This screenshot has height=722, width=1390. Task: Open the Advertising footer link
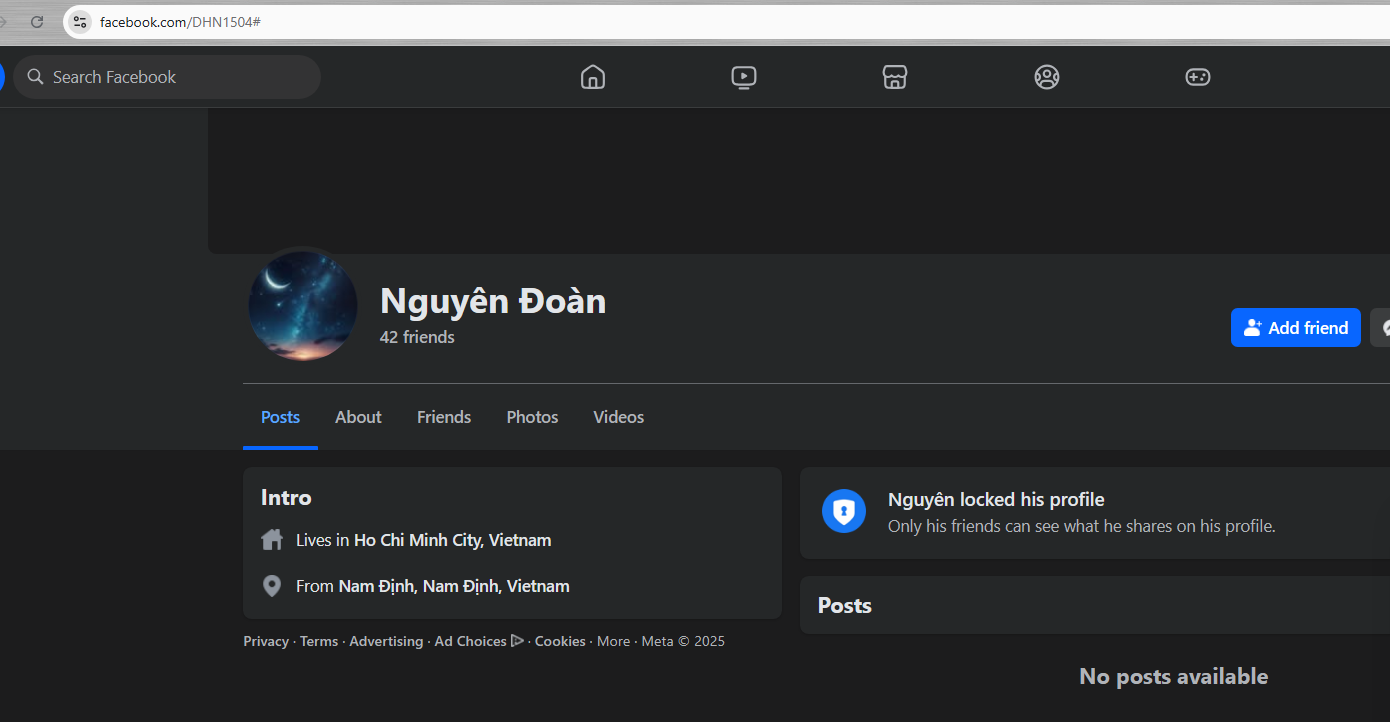point(386,641)
